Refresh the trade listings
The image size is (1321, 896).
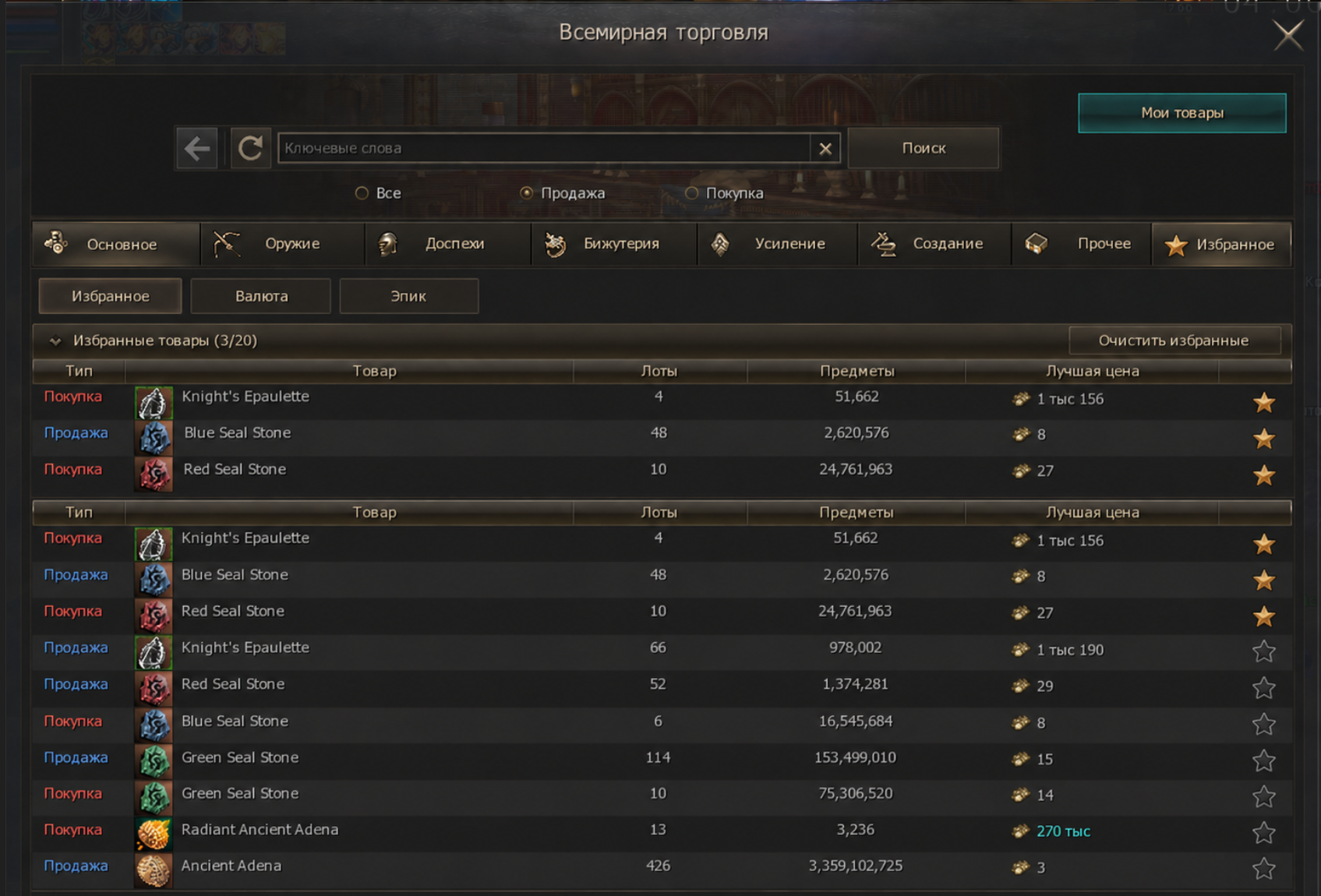pyautogui.click(x=250, y=148)
